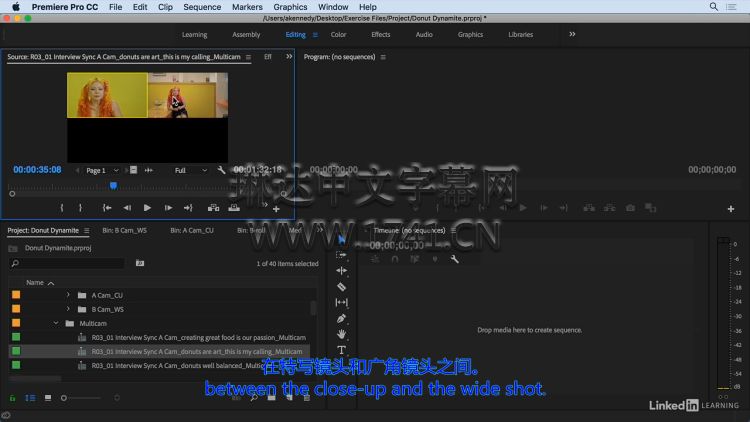This screenshot has height=422, width=750.
Task: Switch to the Bin: A Cam_CU tab
Action: click(x=192, y=230)
